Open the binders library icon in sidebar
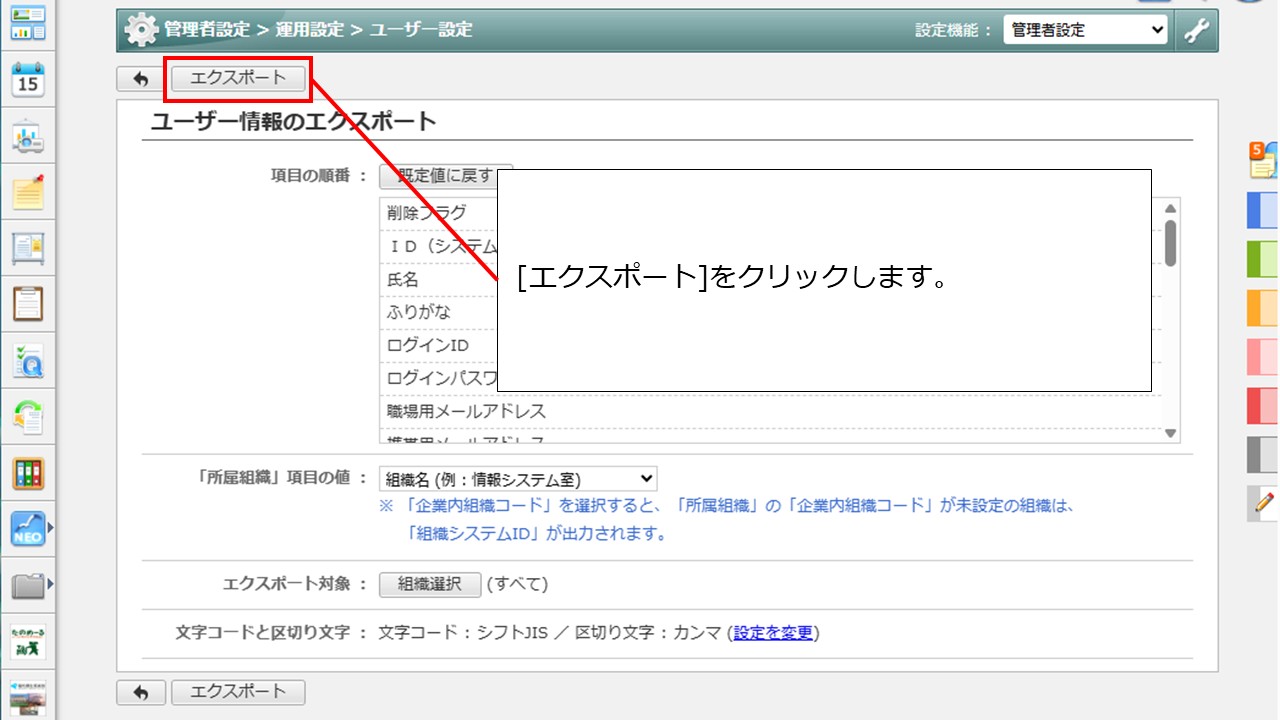 tap(28, 473)
